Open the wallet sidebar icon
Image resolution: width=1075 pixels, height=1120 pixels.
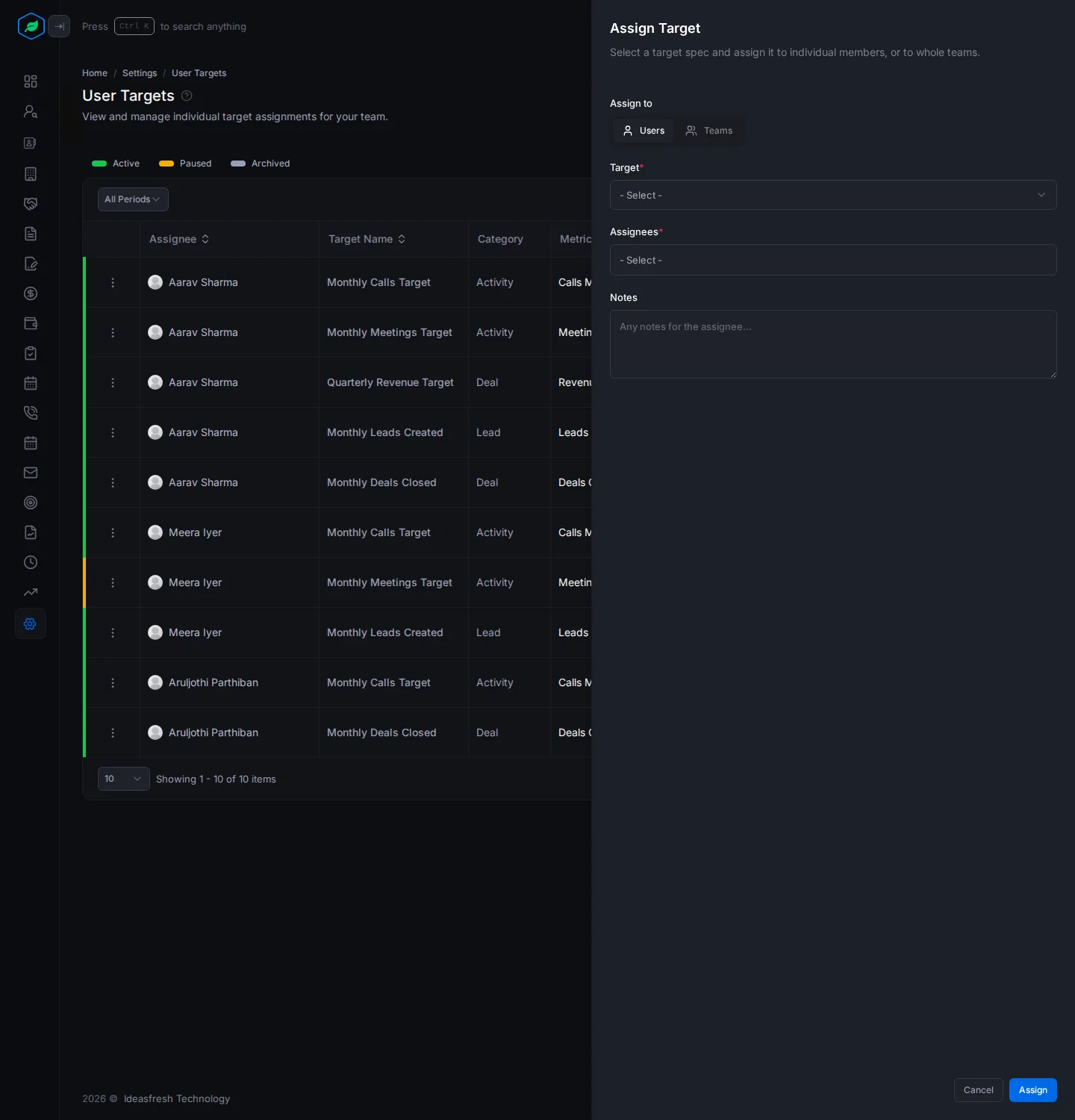31,323
